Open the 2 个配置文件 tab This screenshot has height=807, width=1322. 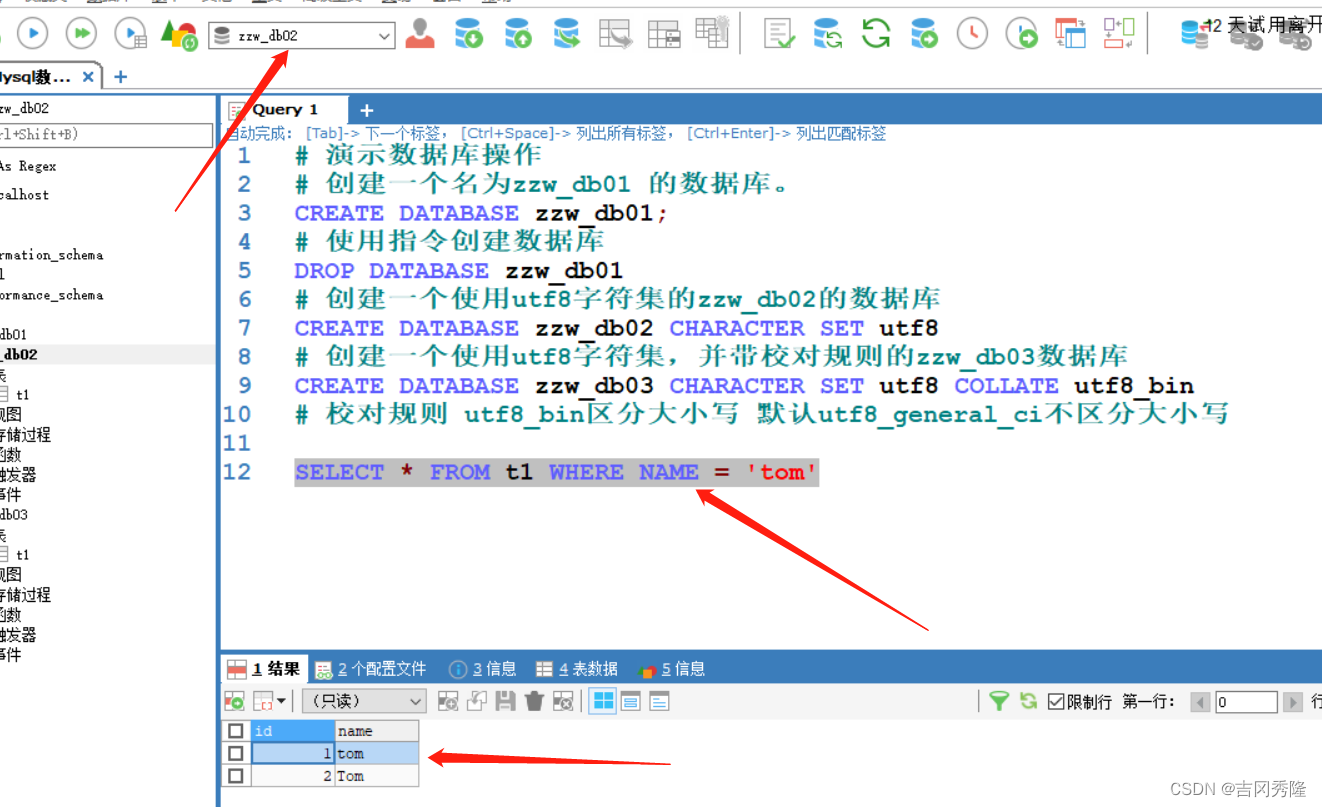pos(371,669)
